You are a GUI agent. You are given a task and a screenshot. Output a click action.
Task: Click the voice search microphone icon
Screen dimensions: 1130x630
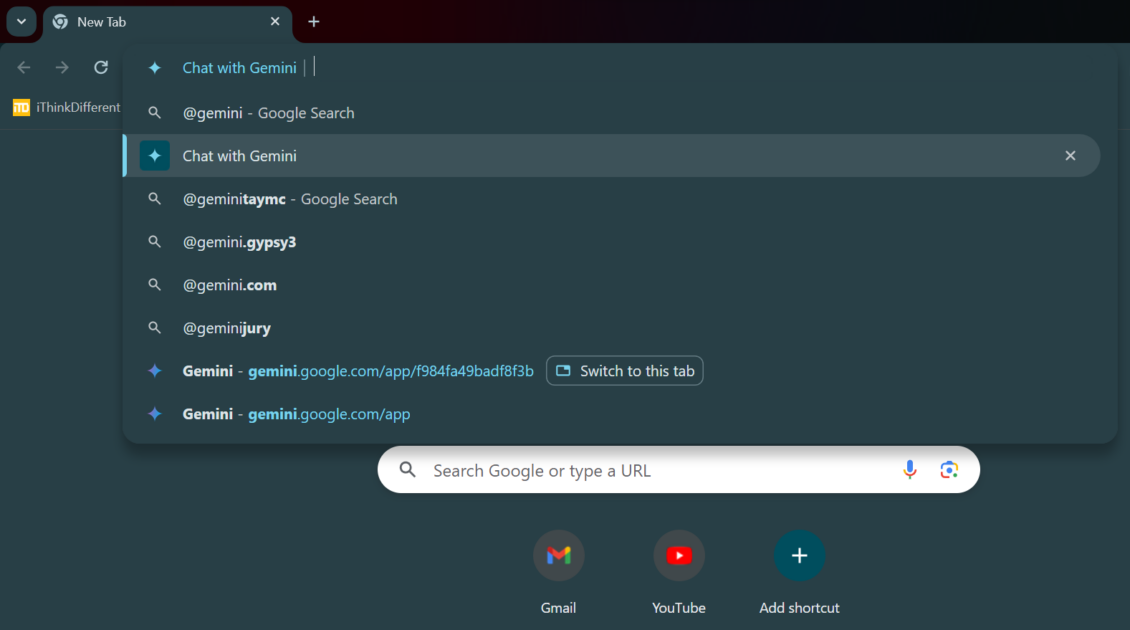(x=909, y=470)
